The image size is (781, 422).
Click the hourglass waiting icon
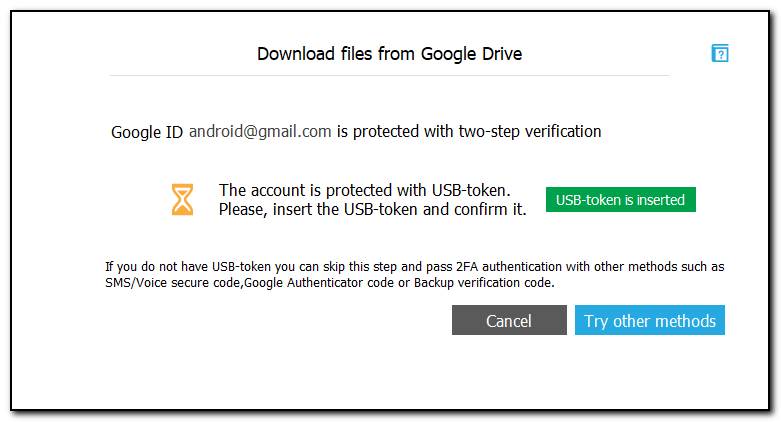tap(182, 199)
